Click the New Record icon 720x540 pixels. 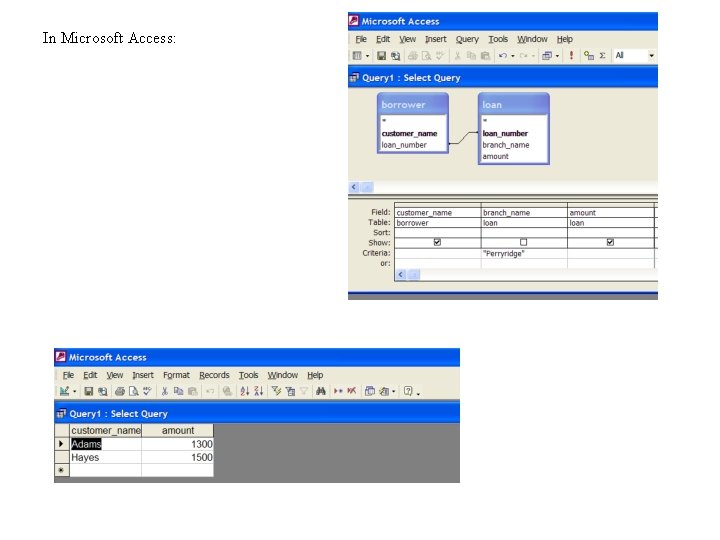[x=338, y=391]
